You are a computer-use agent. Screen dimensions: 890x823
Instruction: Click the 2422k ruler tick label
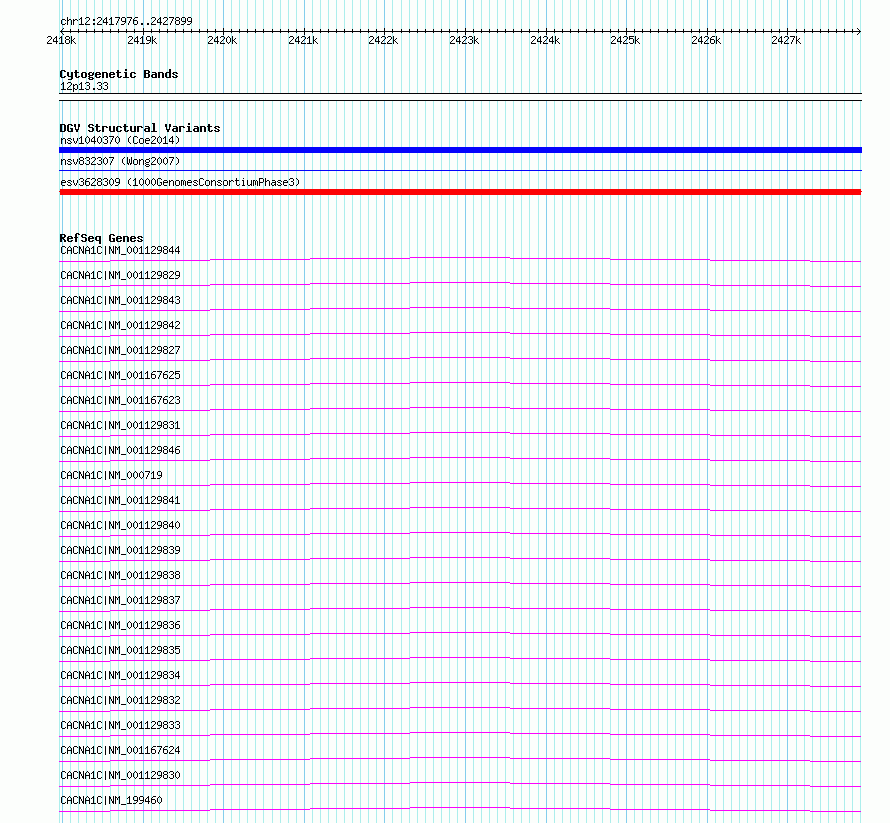(383, 40)
